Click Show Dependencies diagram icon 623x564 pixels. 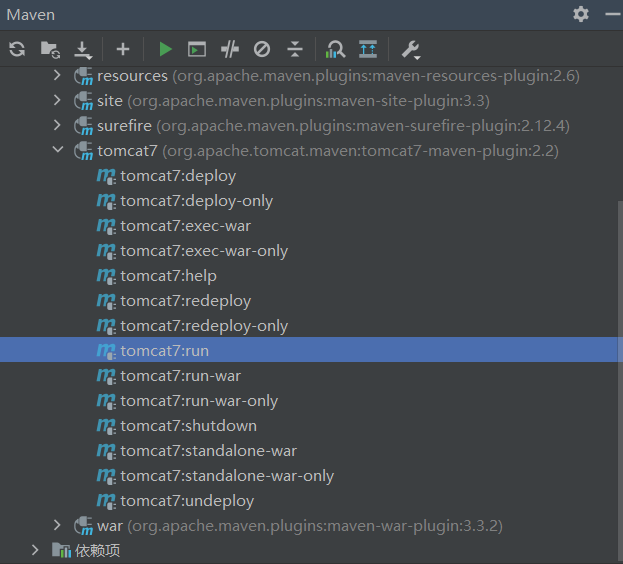point(335,50)
